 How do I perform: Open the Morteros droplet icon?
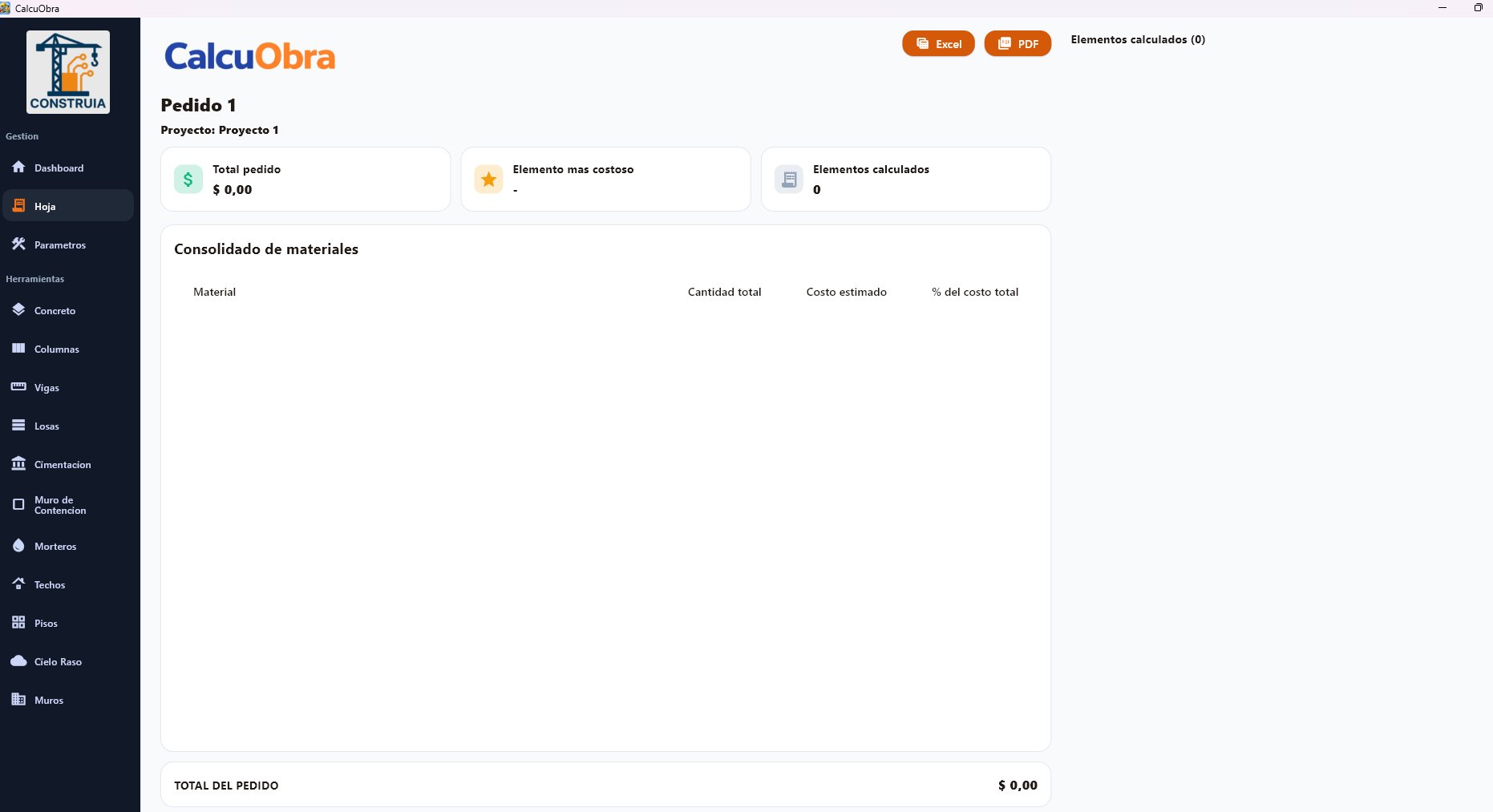click(18, 545)
